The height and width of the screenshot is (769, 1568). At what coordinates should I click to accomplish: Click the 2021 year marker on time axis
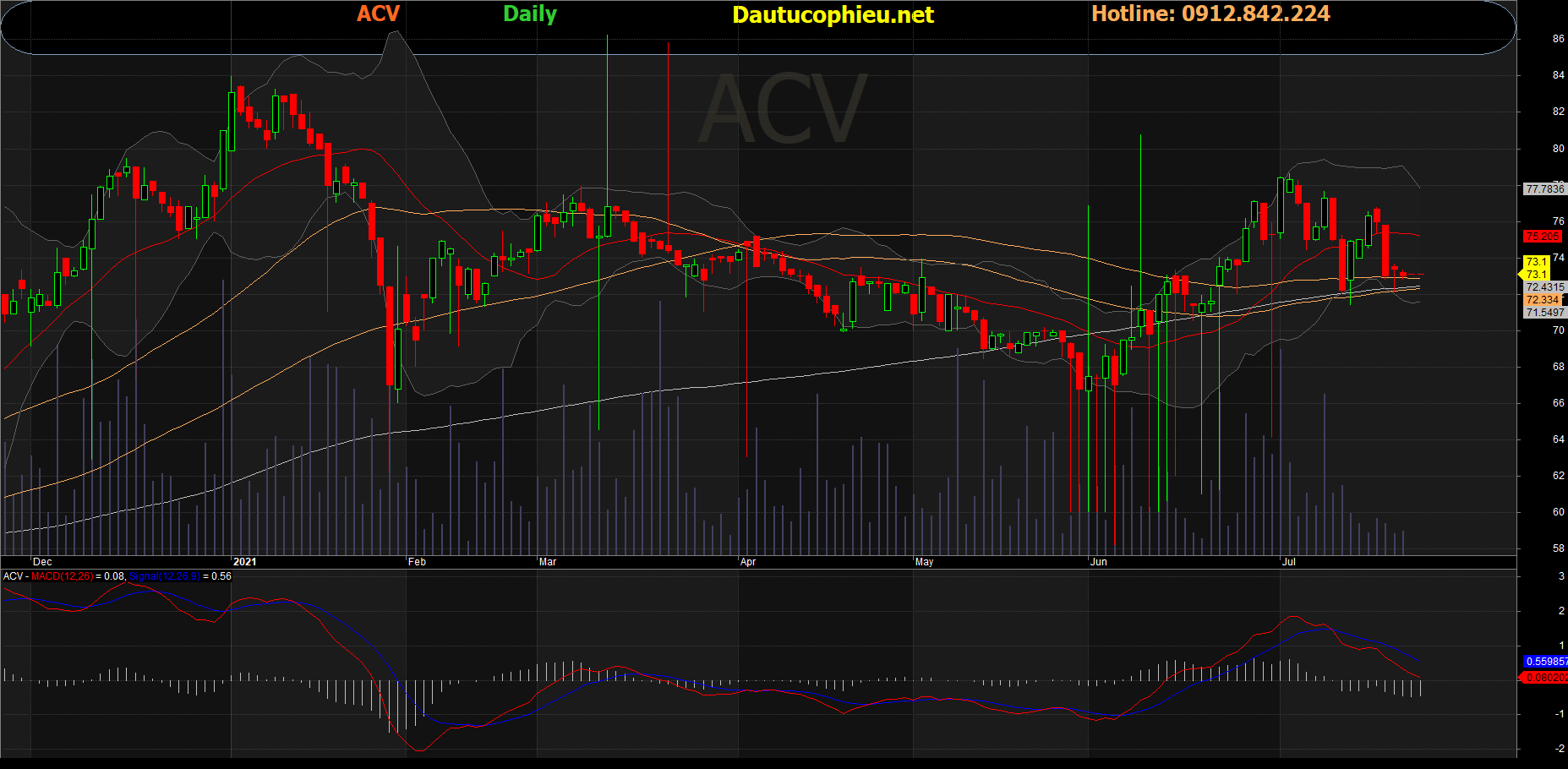point(244,562)
